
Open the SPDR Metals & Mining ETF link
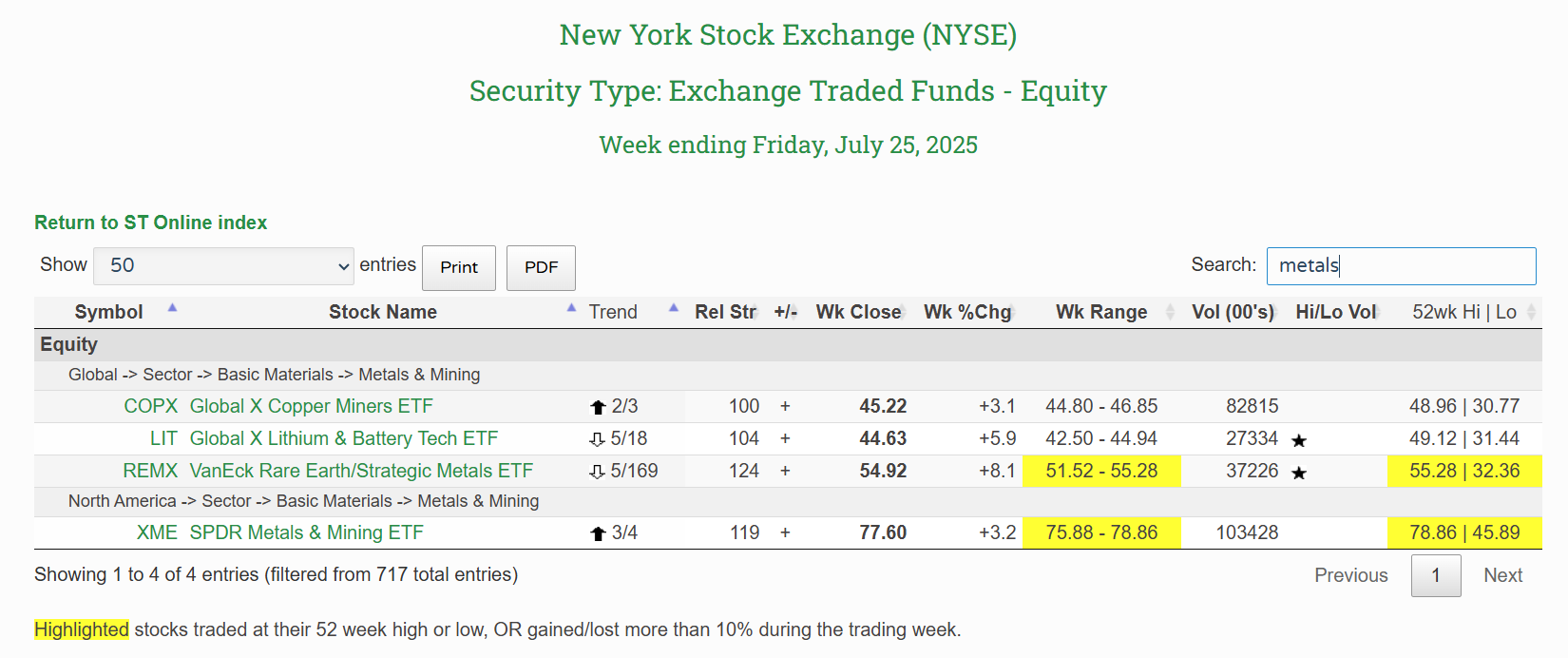[x=306, y=533]
